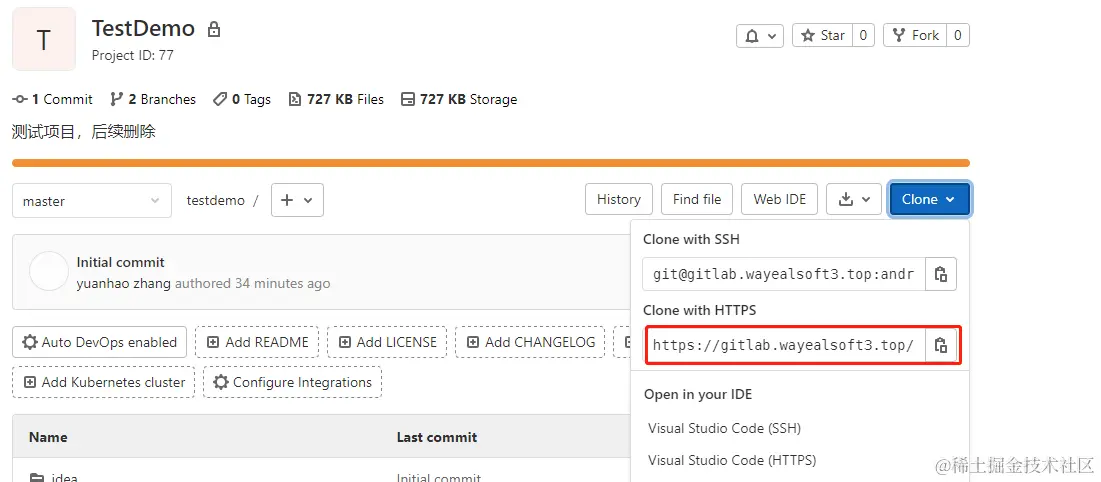Launch the Web IDE
The width and height of the screenshot is (1101, 482).
pyautogui.click(x=779, y=200)
